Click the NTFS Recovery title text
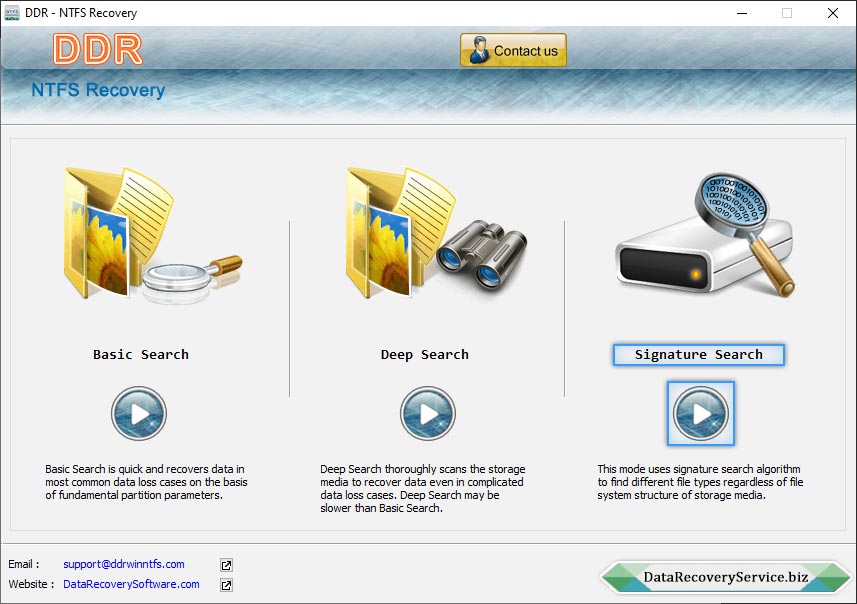This screenshot has height=604, width=857. click(x=98, y=90)
